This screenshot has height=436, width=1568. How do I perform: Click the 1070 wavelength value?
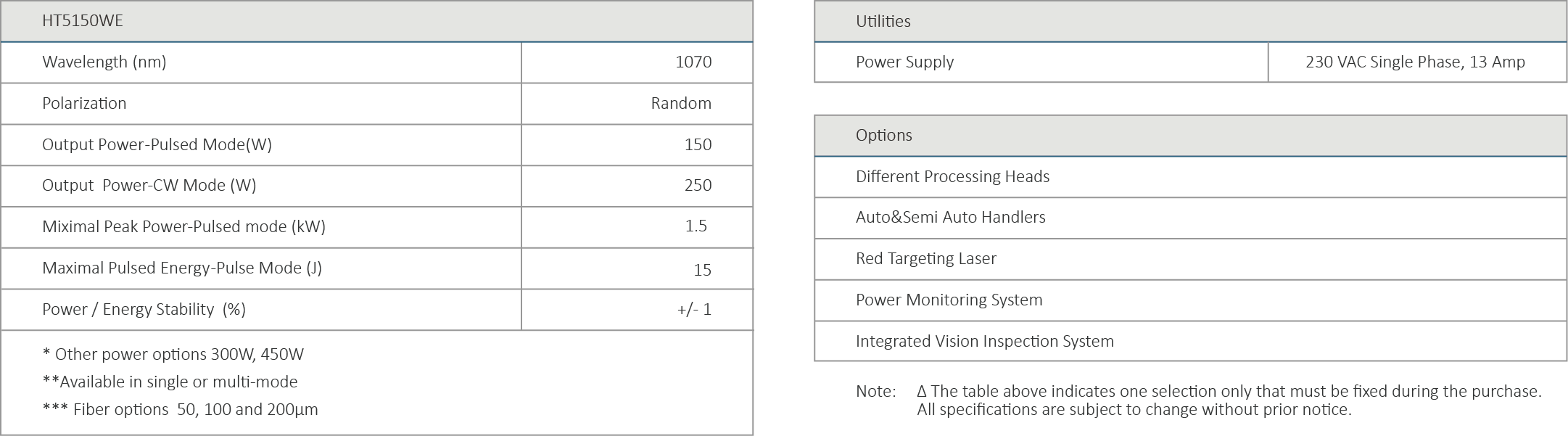(x=693, y=62)
